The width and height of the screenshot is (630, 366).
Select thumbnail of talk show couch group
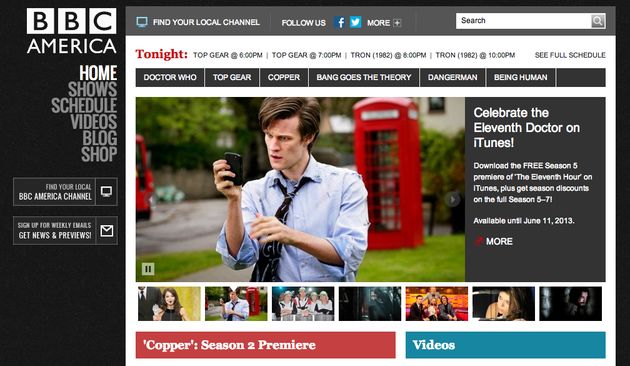[x=437, y=304]
